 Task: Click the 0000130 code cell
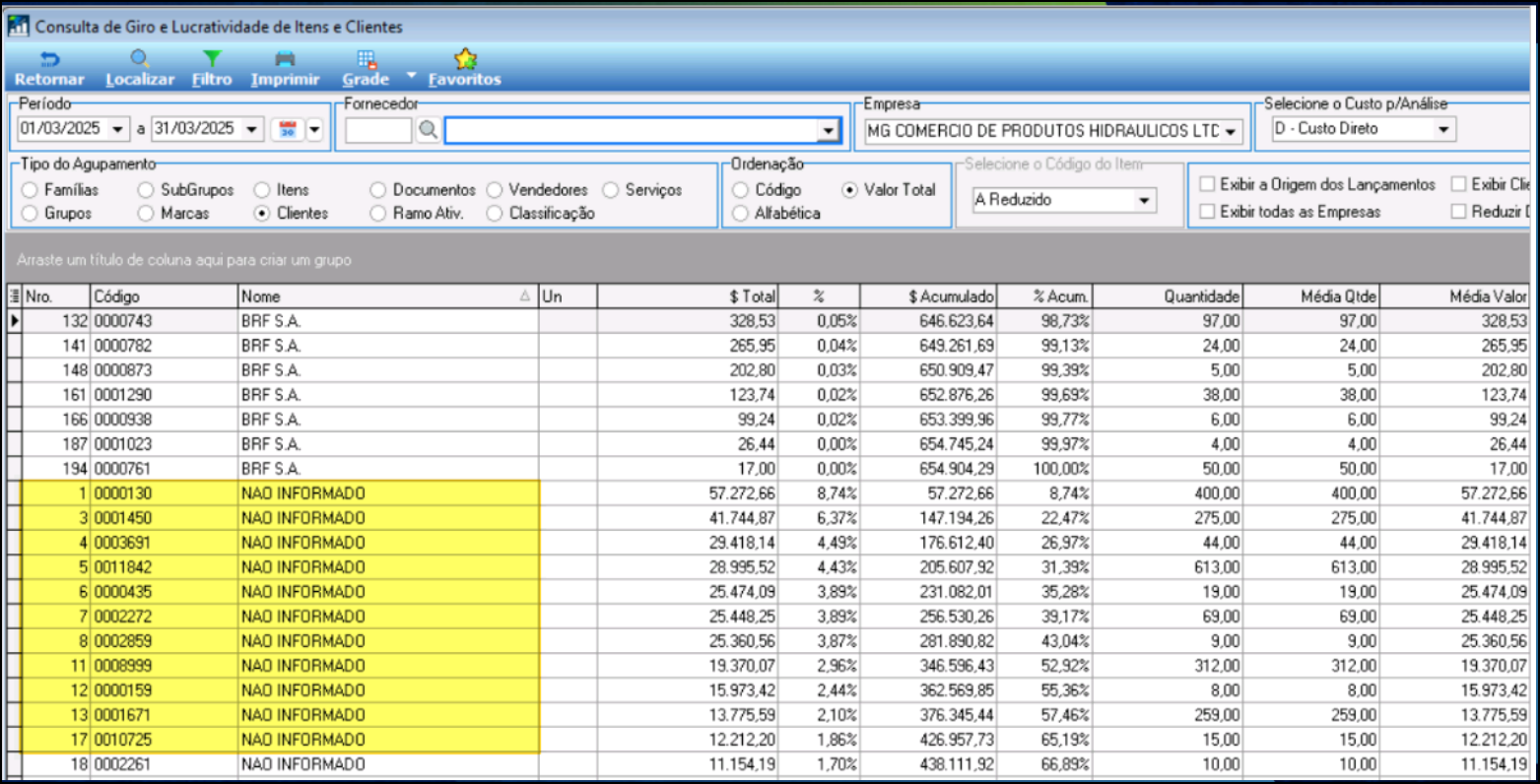[165, 493]
